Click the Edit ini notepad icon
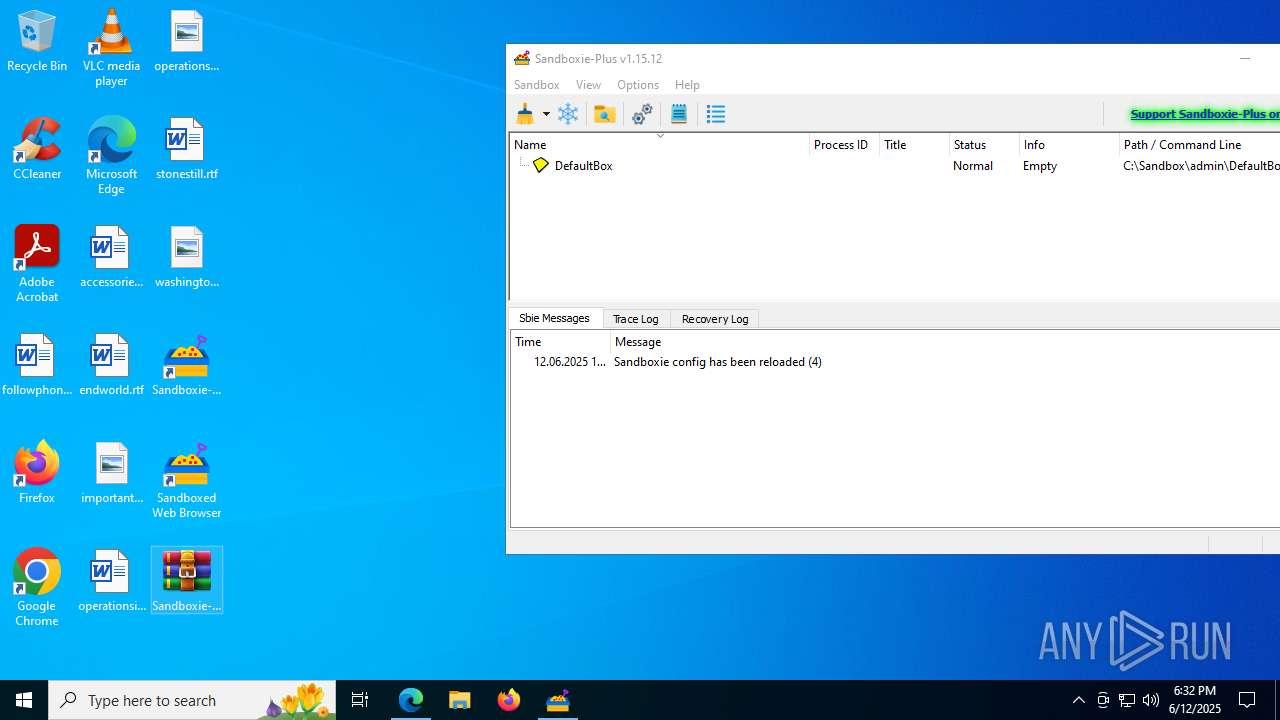The width and height of the screenshot is (1280, 720). pos(679,114)
